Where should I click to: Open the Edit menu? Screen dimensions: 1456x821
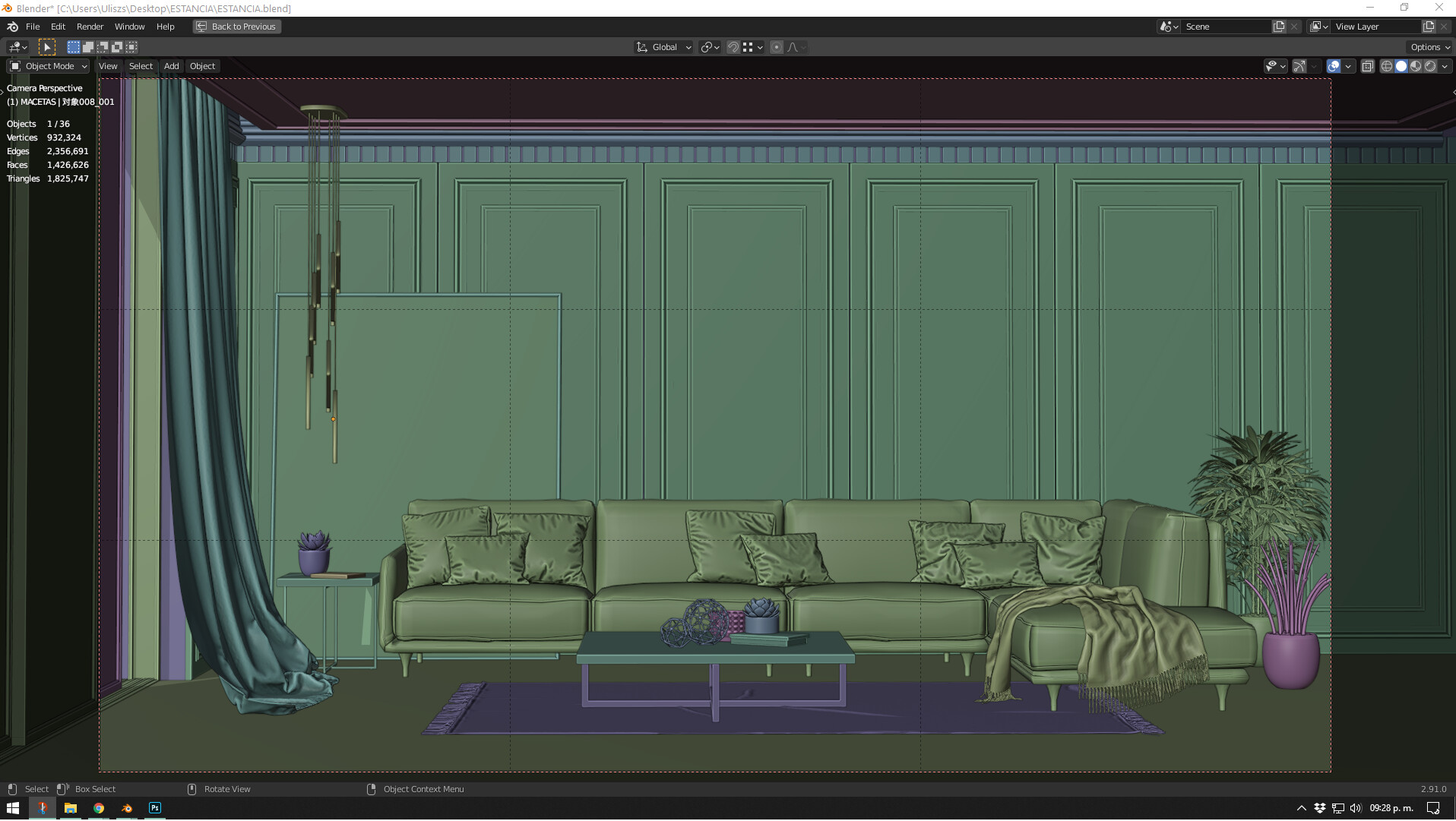[58, 27]
